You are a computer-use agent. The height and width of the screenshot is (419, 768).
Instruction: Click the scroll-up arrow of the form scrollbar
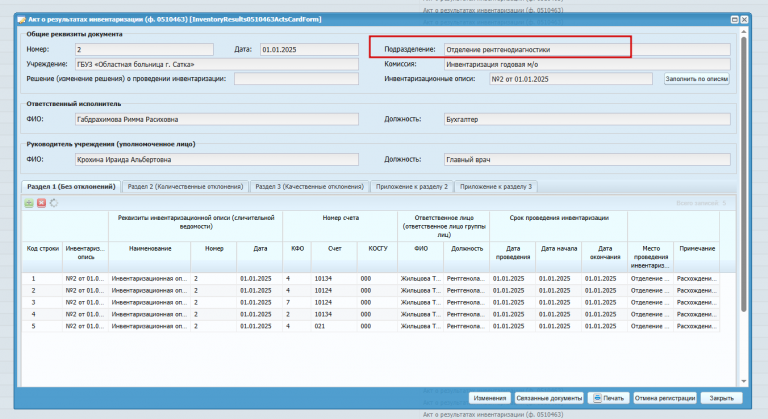tap(744, 32)
